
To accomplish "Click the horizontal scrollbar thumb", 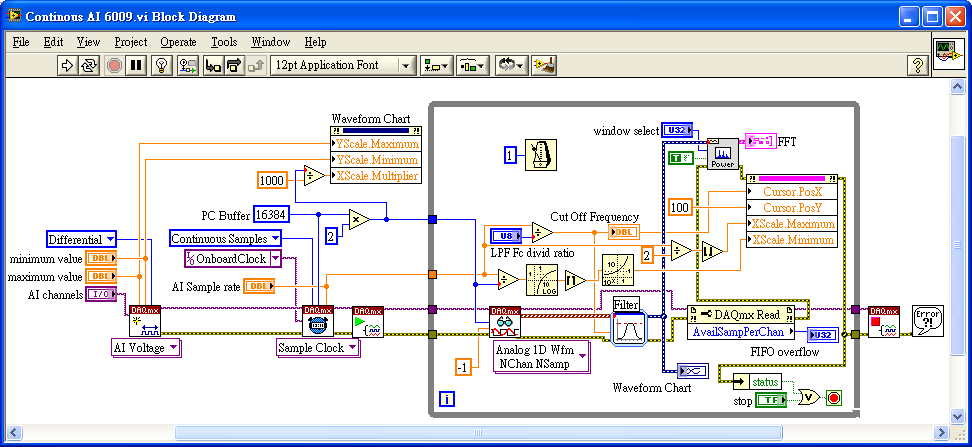I will [x=477, y=433].
